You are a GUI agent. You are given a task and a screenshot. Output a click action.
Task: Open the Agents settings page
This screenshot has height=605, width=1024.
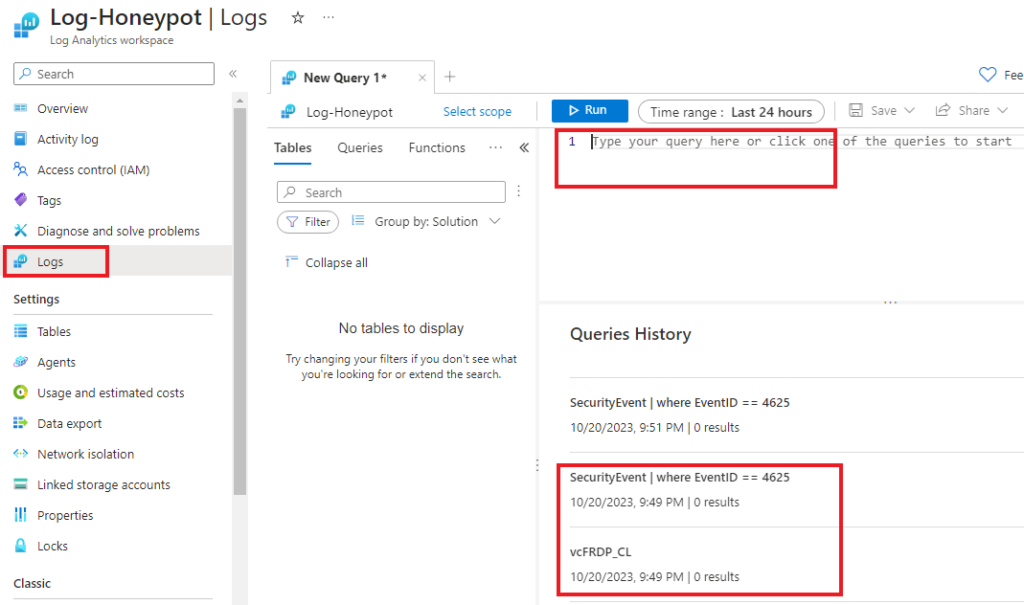56,363
